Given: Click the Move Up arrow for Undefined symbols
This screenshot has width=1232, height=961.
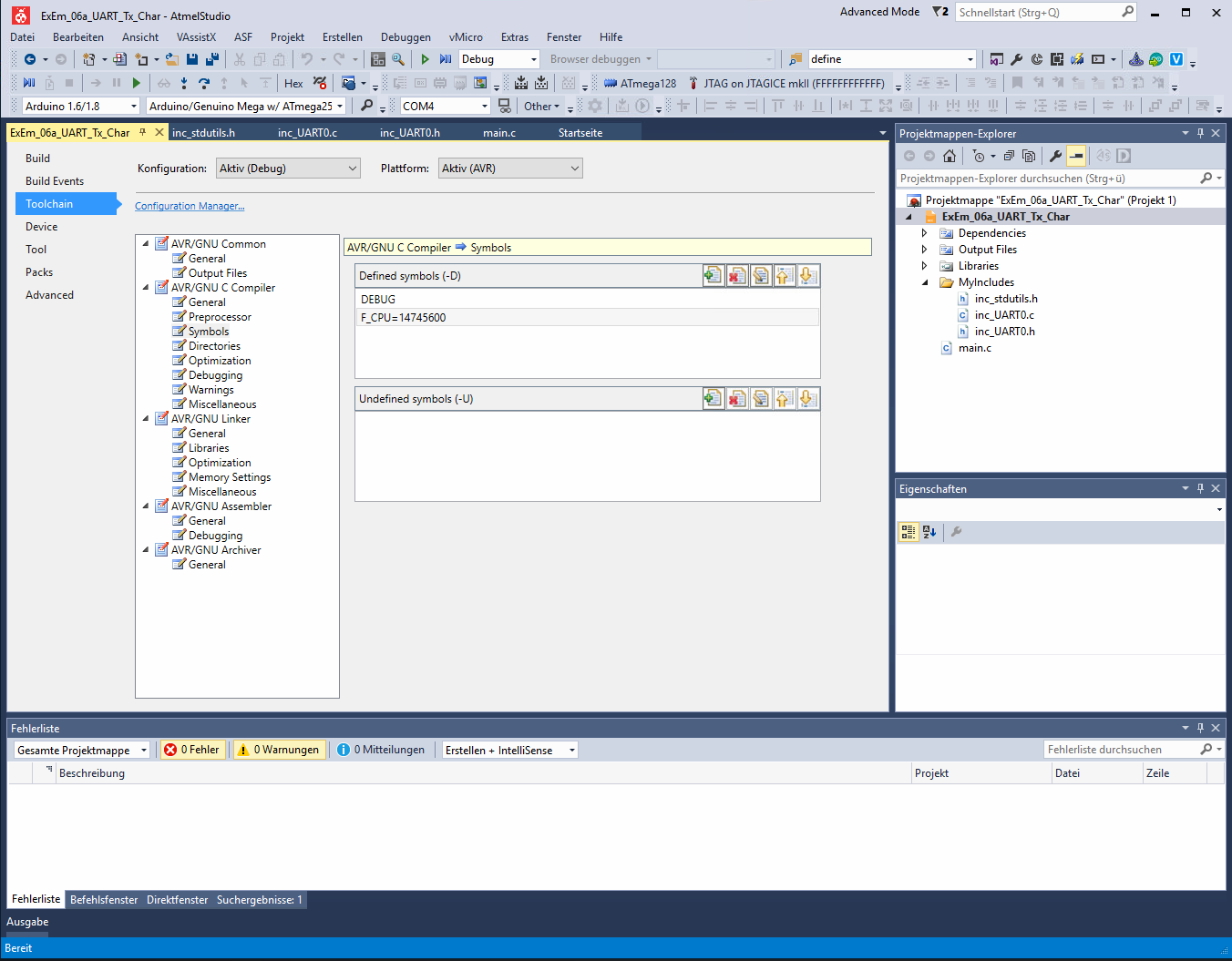Looking at the screenshot, I should [x=784, y=398].
